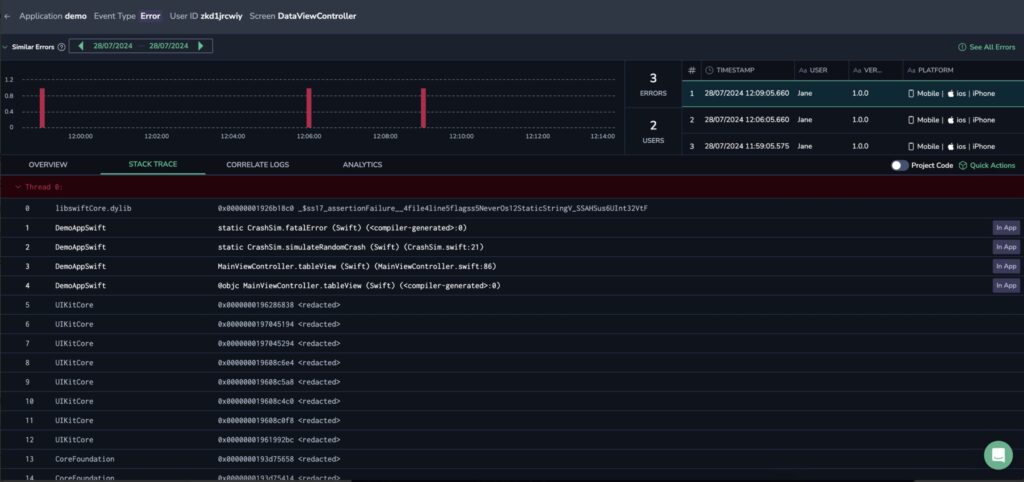Select error row 11:59:05.575
Viewport: 1024px width, 482px height.
click(853, 146)
